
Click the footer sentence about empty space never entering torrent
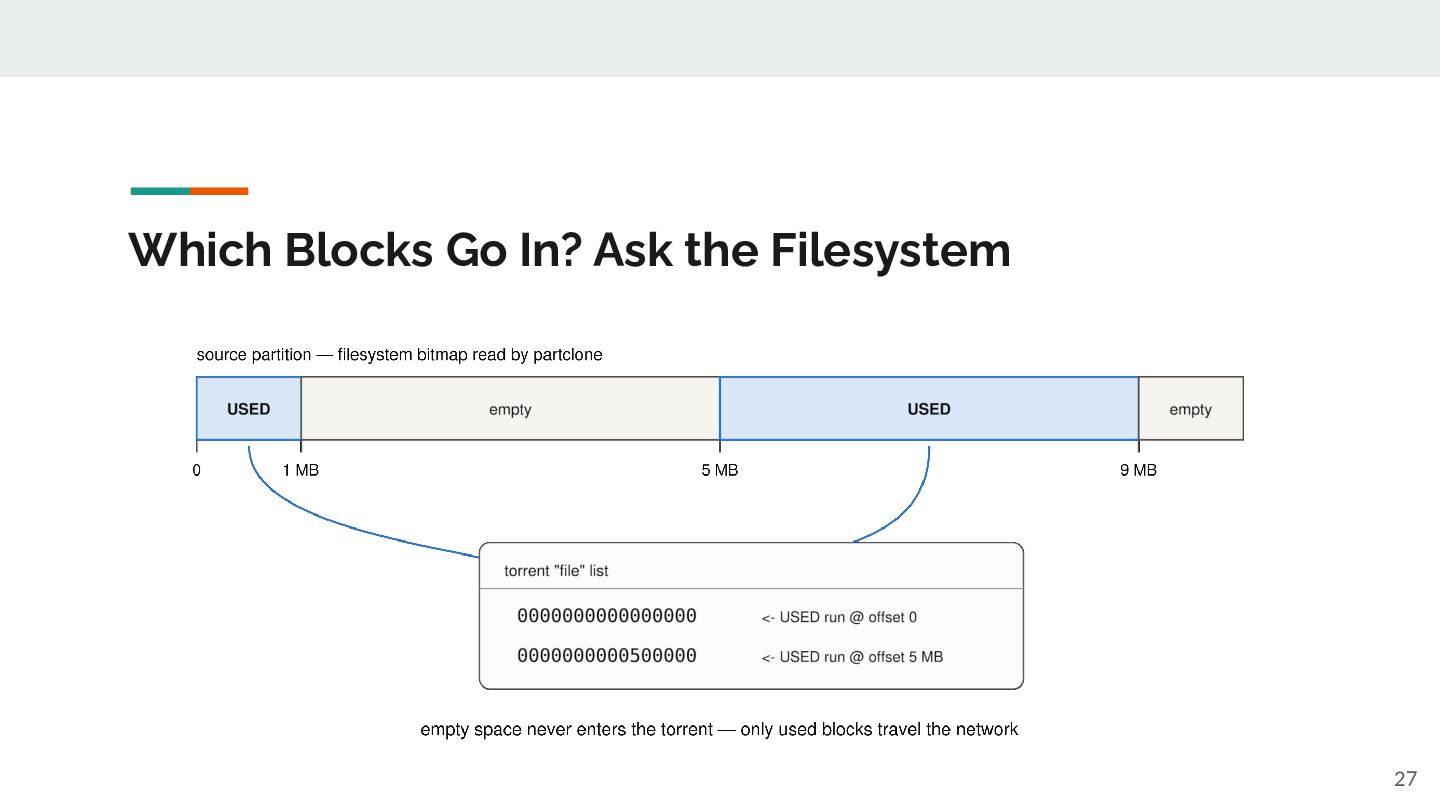point(719,730)
